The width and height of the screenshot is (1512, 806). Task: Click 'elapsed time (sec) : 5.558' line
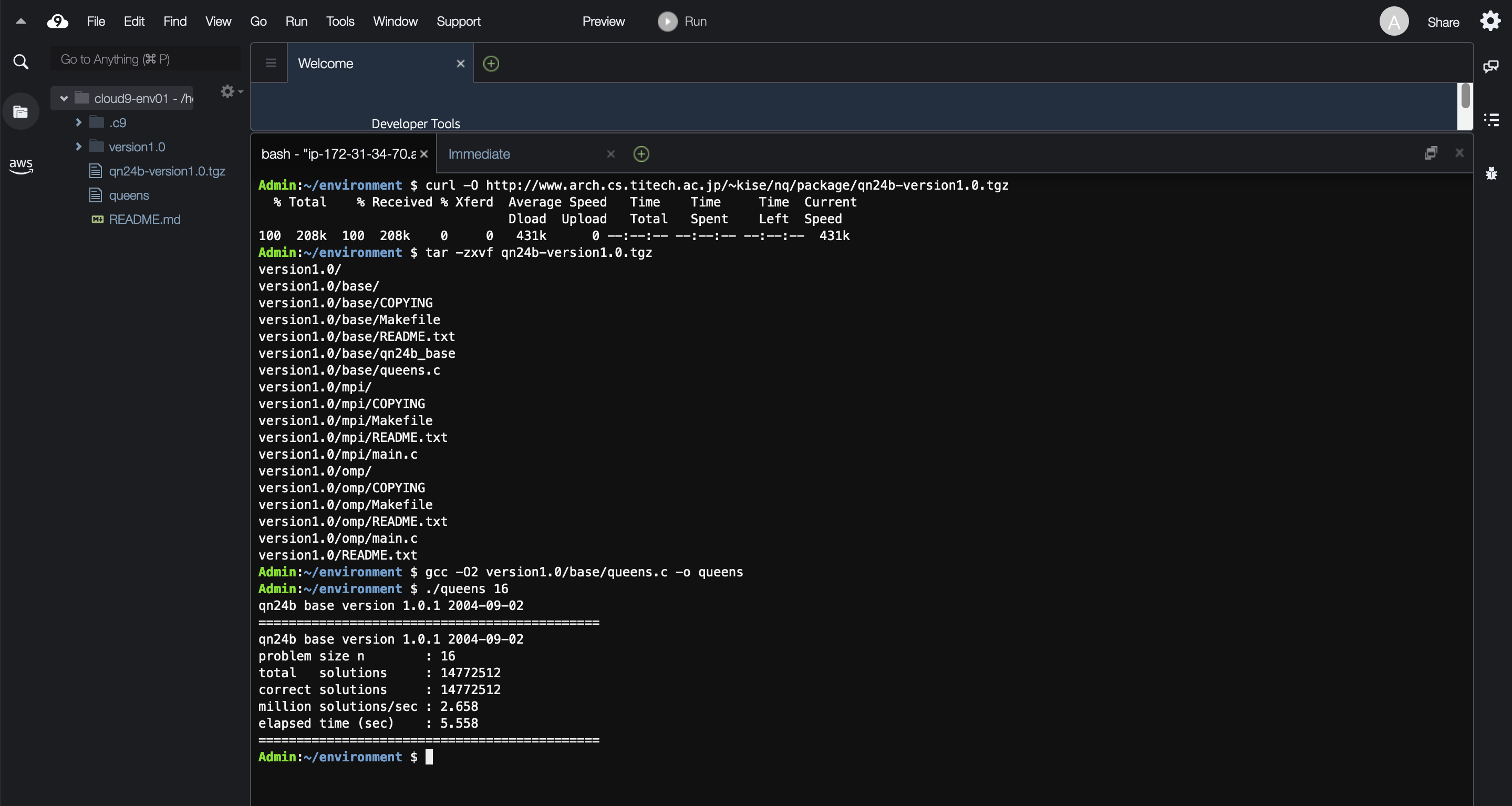[x=368, y=723]
